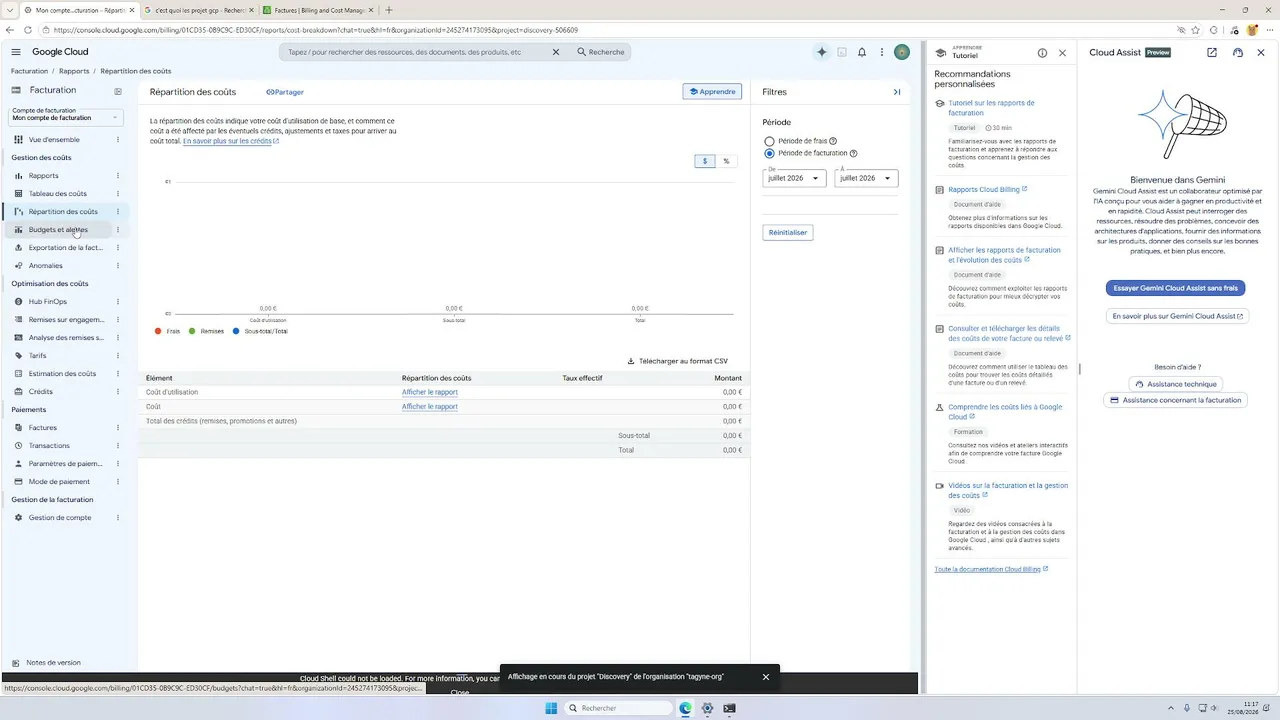Open Tarifs in the sidebar
Screen dimensions: 1280x720
tap(38, 356)
